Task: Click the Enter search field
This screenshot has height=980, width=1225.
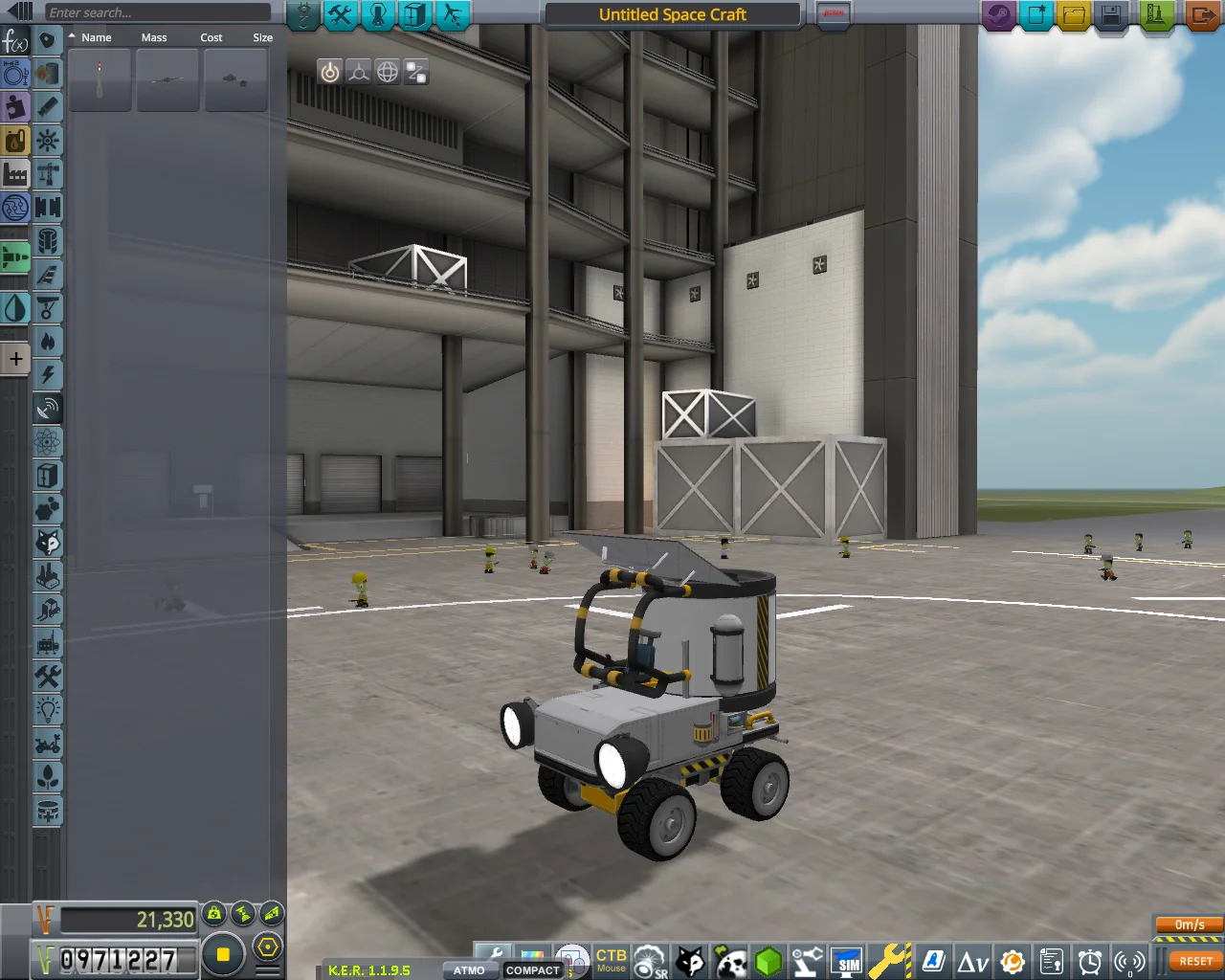Action: coord(158,12)
